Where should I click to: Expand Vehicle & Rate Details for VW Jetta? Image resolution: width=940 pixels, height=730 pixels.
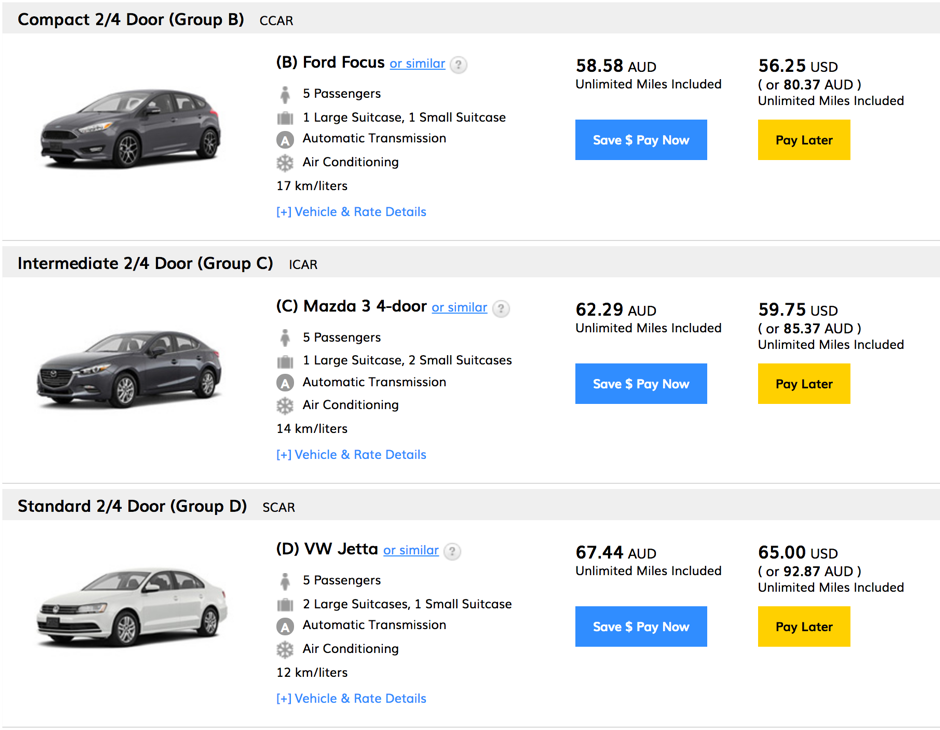(x=351, y=699)
